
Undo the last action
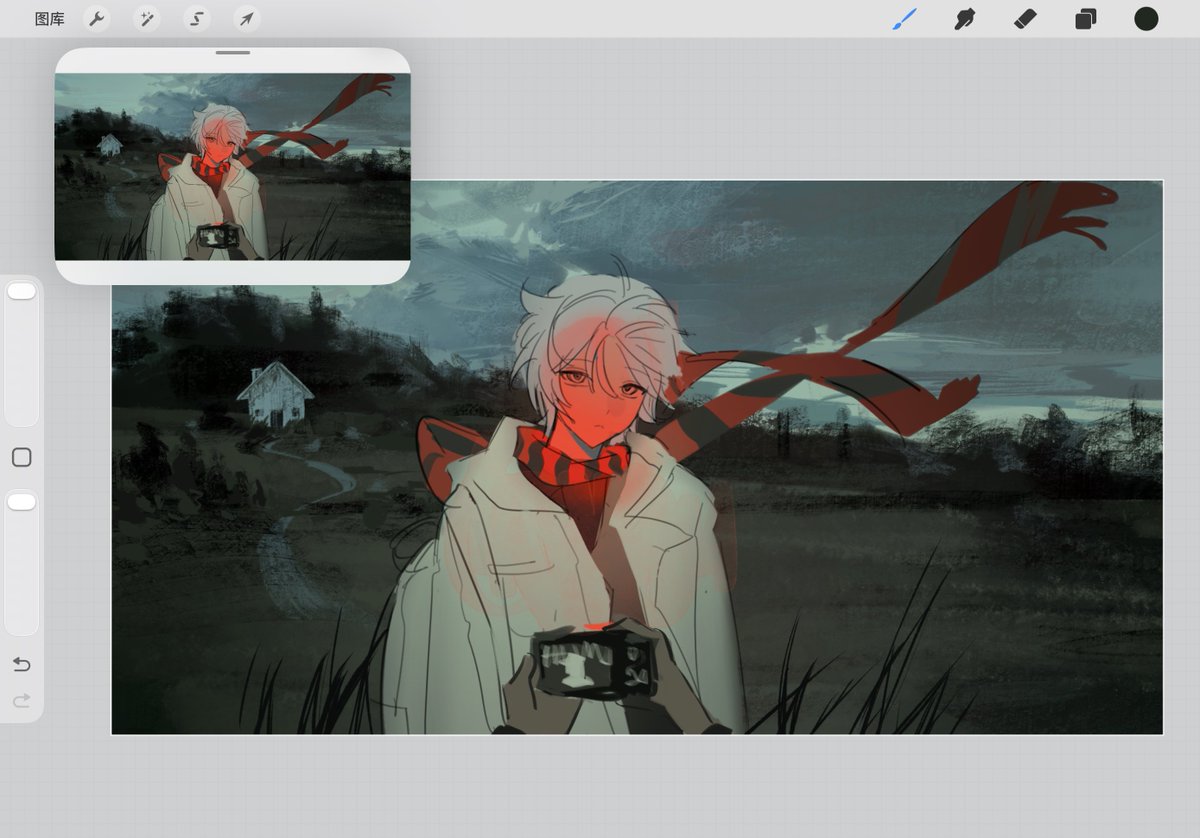pyautogui.click(x=21, y=665)
